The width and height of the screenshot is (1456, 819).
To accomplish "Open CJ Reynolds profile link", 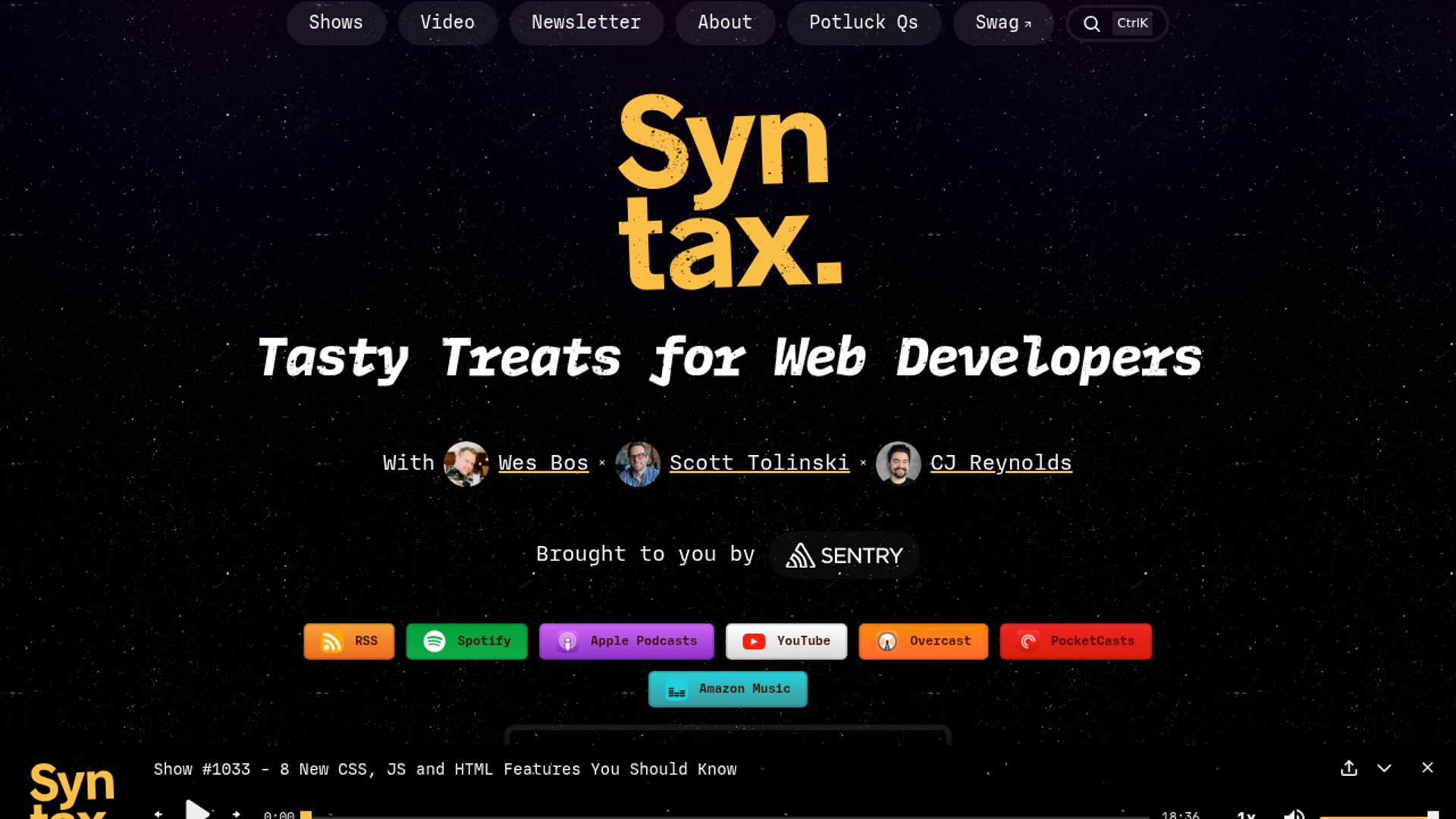I will point(1001,463).
